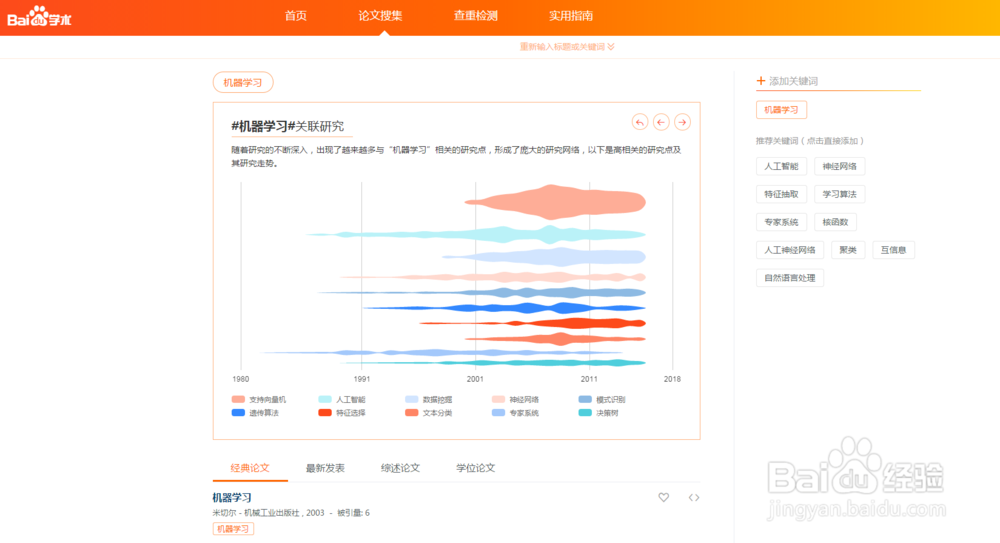The image size is (1000, 543).
Task: Add recommended keyword 专家系统
Action: coord(781,222)
